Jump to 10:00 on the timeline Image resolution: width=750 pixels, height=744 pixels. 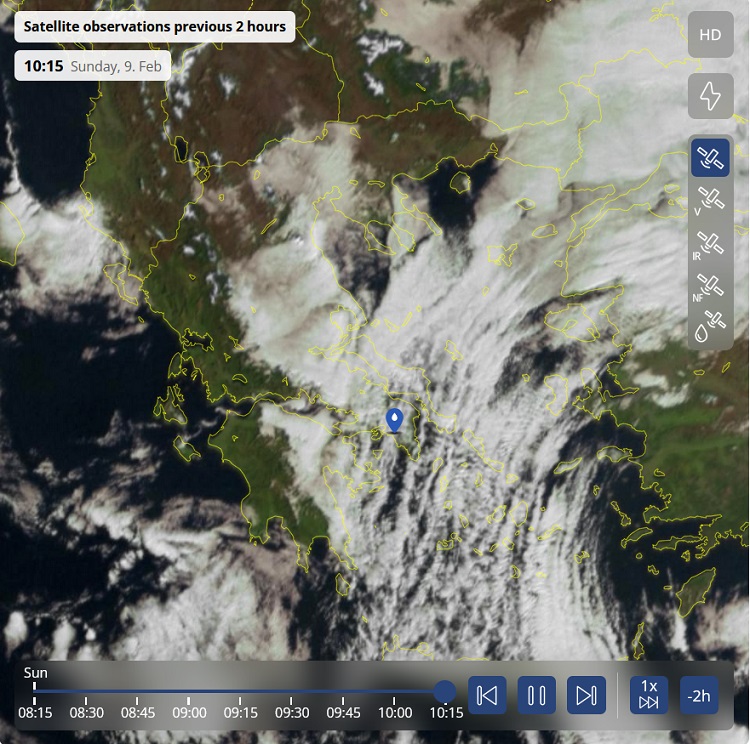click(x=395, y=712)
